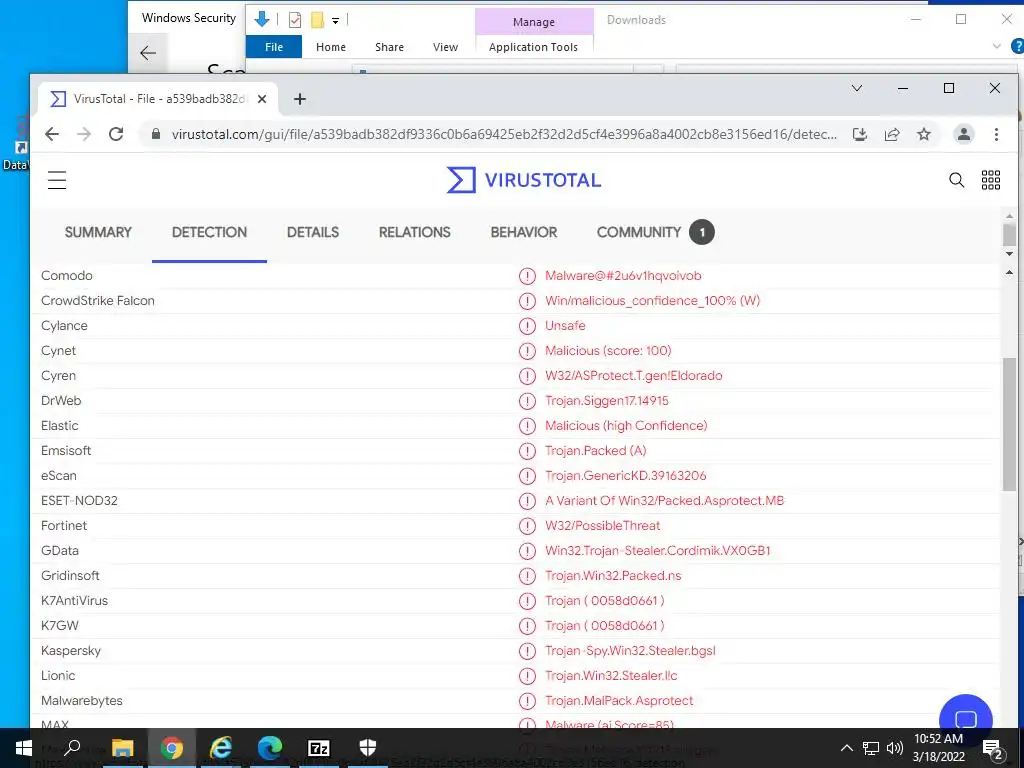Open 7-Zip from the taskbar
This screenshot has height=768, width=1024.
[319, 748]
